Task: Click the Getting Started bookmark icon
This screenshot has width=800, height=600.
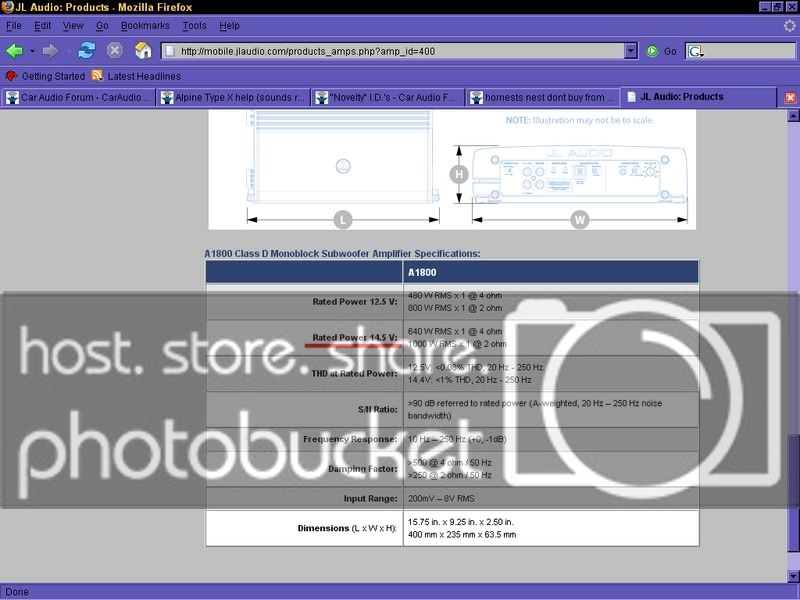Action: coord(11,76)
